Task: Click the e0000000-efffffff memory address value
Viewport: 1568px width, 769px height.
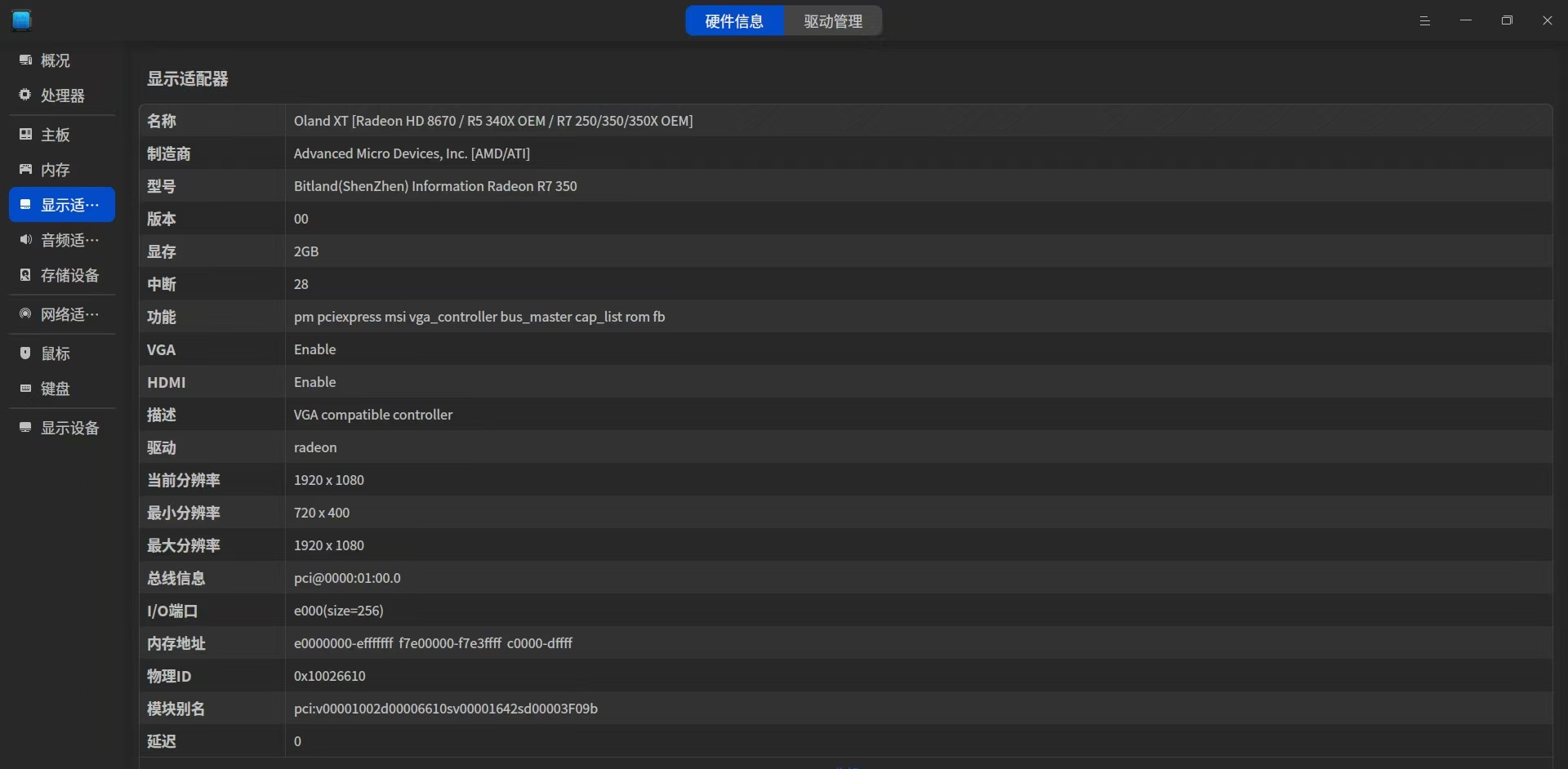Action: pos(433,643)
